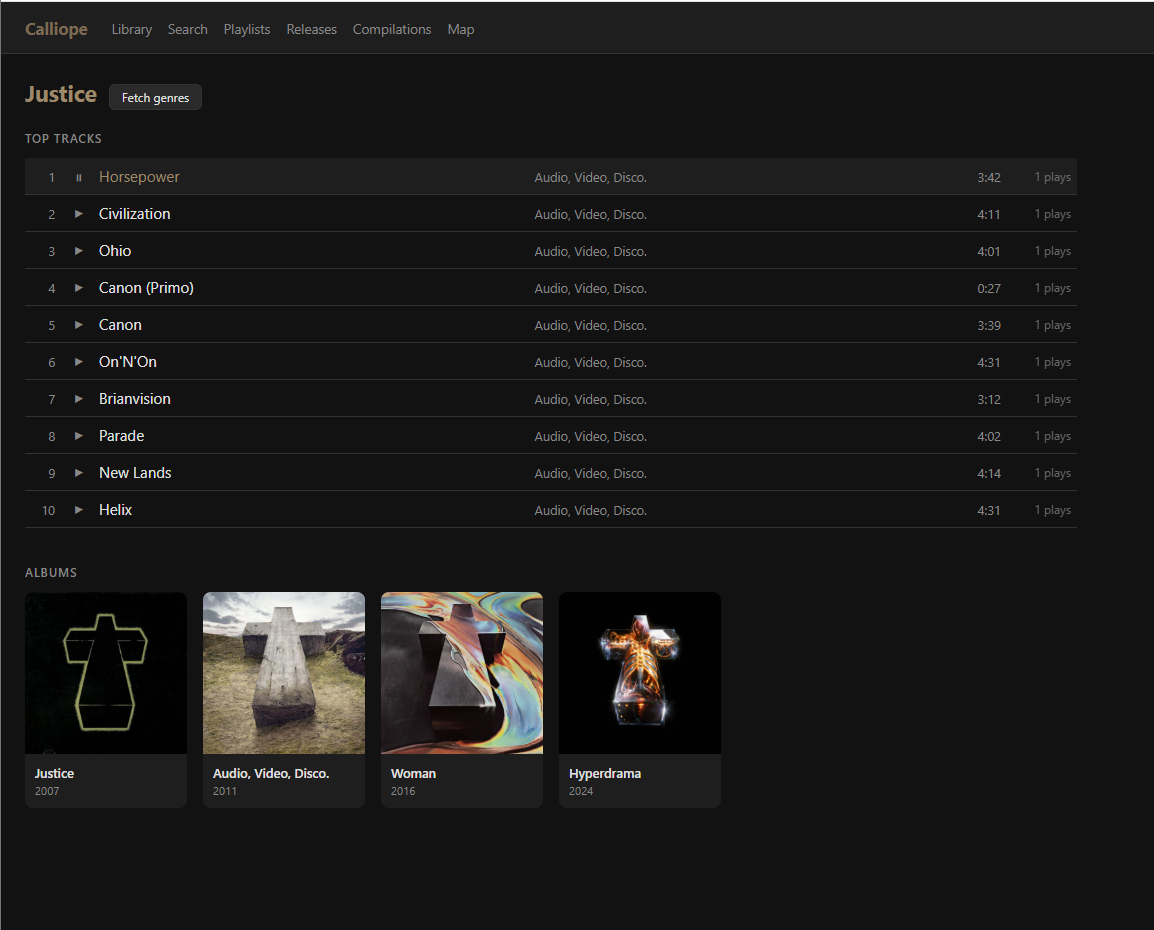
Task: Play the track Ohio
Action: pos(79,251)
